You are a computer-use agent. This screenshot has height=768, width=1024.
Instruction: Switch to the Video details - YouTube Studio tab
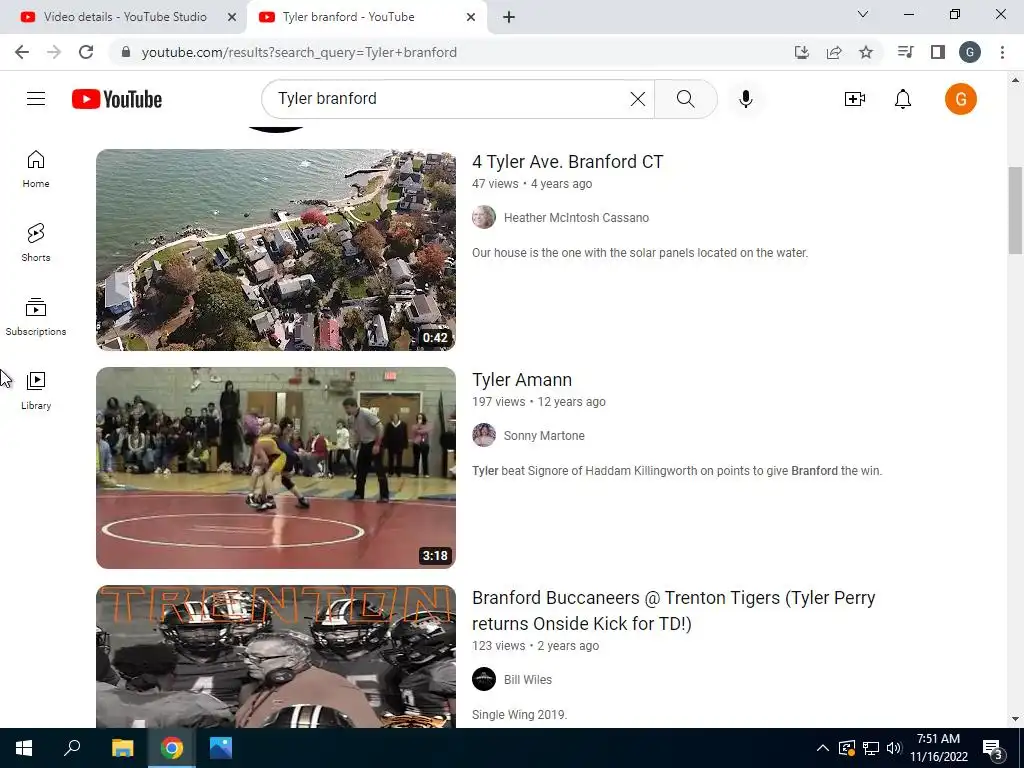(125, 17)
